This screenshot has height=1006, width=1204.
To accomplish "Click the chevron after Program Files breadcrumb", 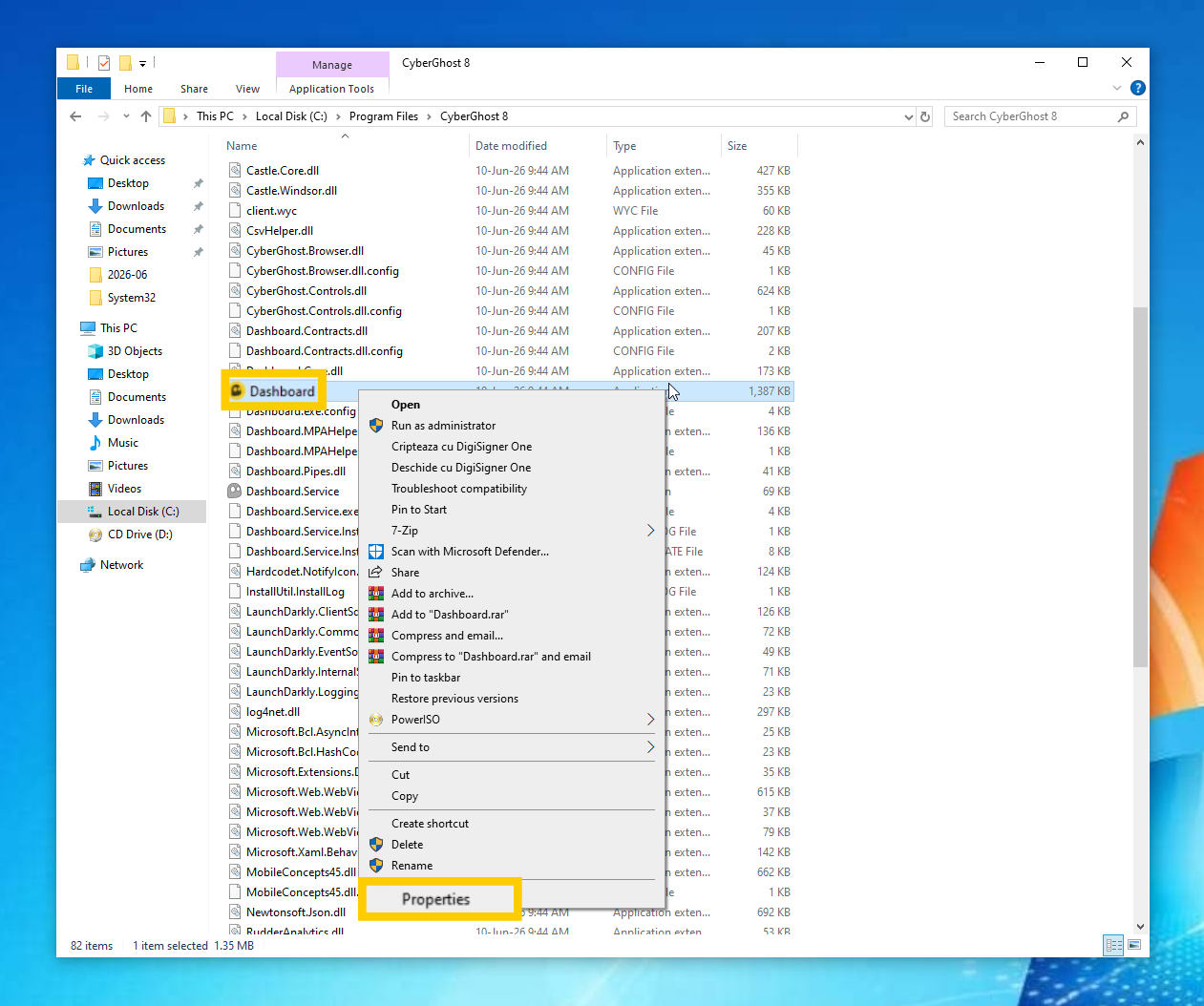I will [x=430, y=116].
